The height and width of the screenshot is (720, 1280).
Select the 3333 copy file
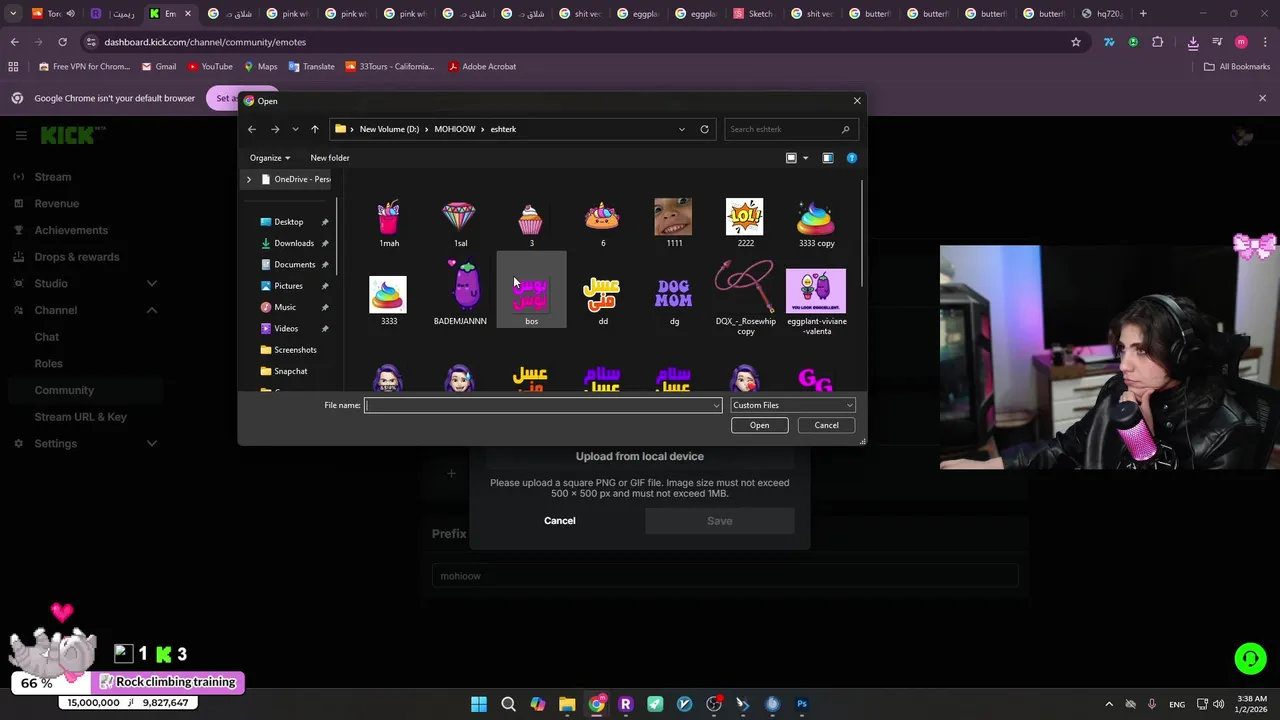tap(816, 222)
